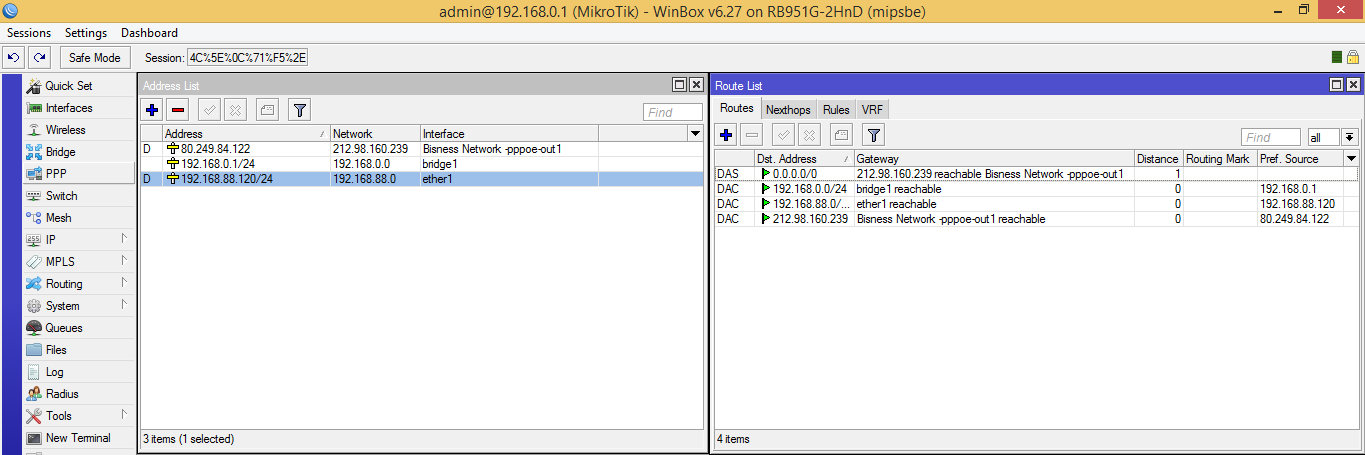The height and width of the screenshot is (455, 1365).
Task: Select address row 80.249.84.122
Action: (x=421, y=149)
